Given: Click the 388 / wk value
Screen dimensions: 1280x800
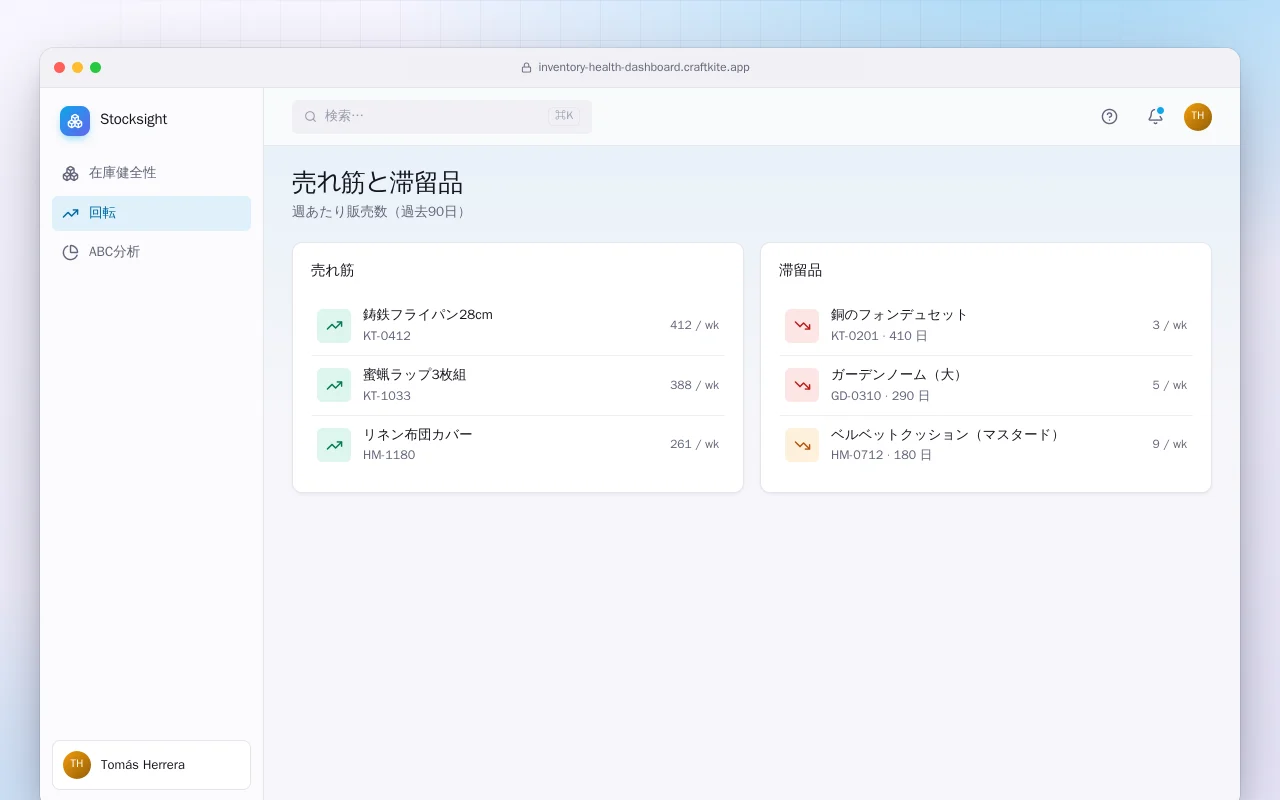Looking at the screenshot, I should [x=694, y=385].
